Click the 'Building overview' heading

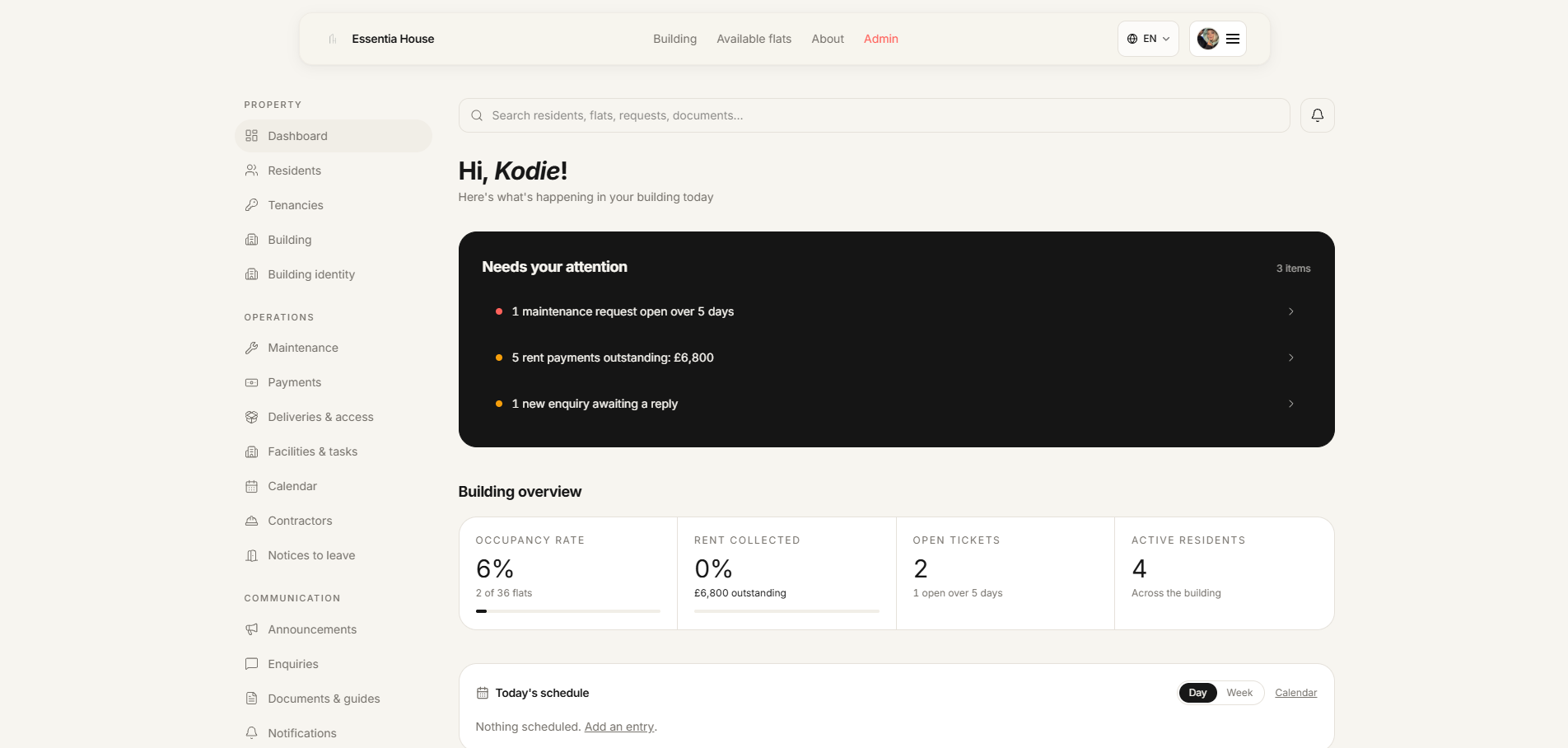coord(520,492)
